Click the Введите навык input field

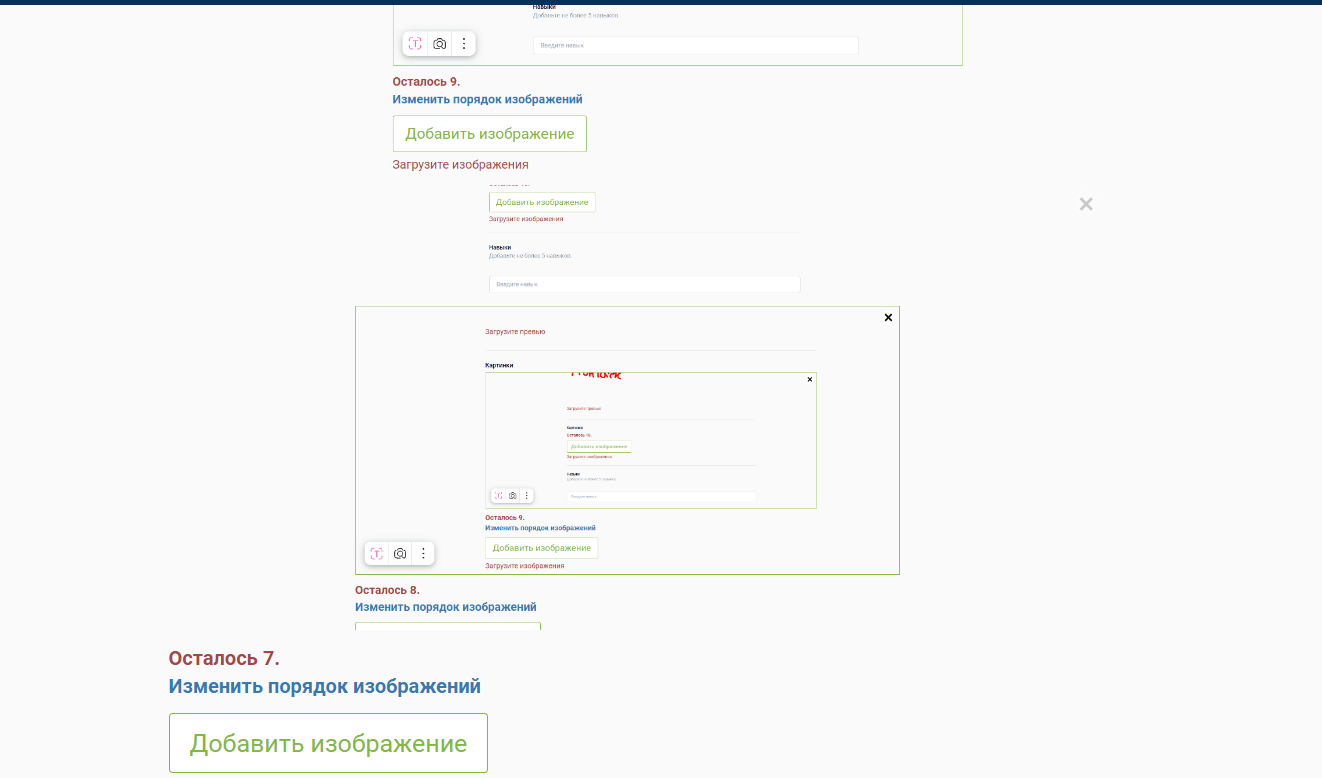click(694, 45)
